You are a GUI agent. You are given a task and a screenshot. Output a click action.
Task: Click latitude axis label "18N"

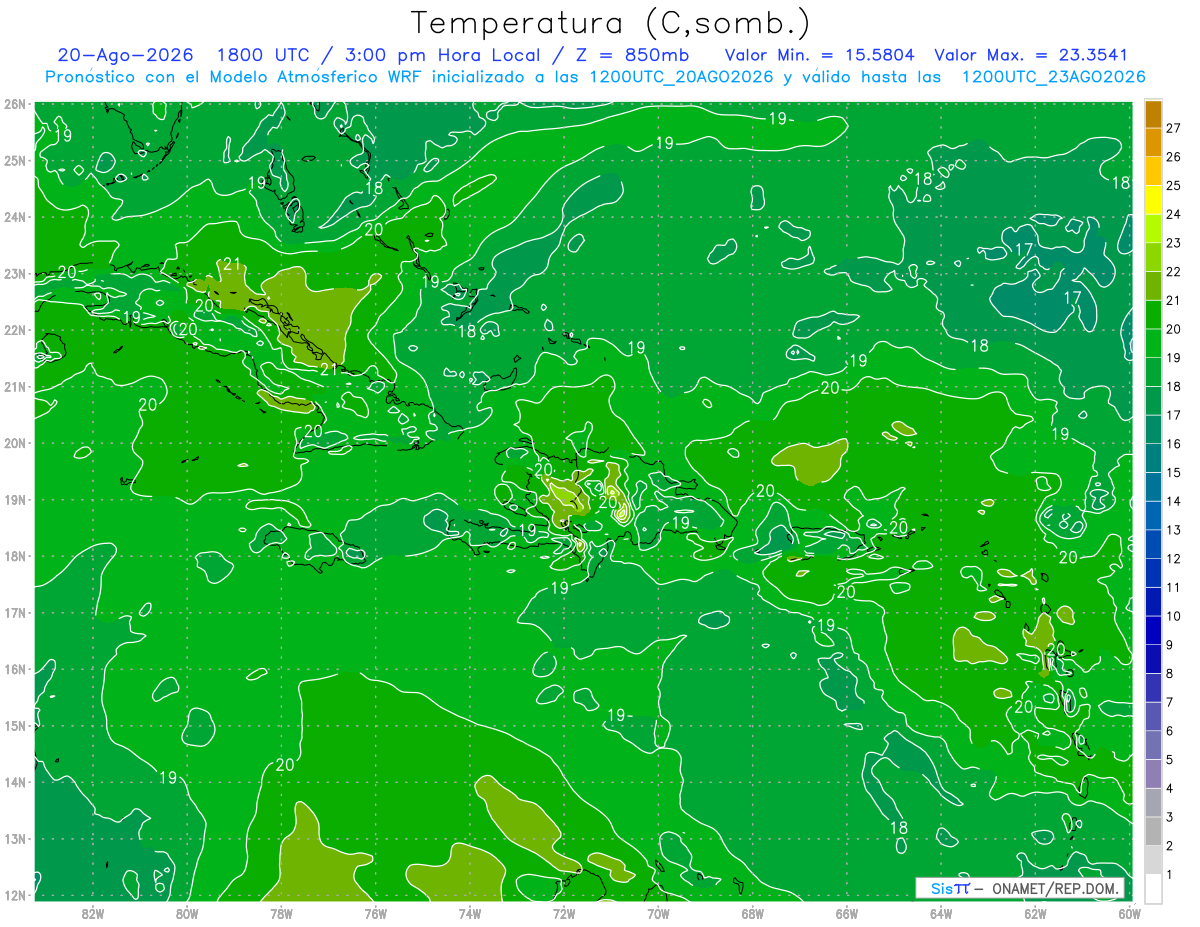coord(15,556)
